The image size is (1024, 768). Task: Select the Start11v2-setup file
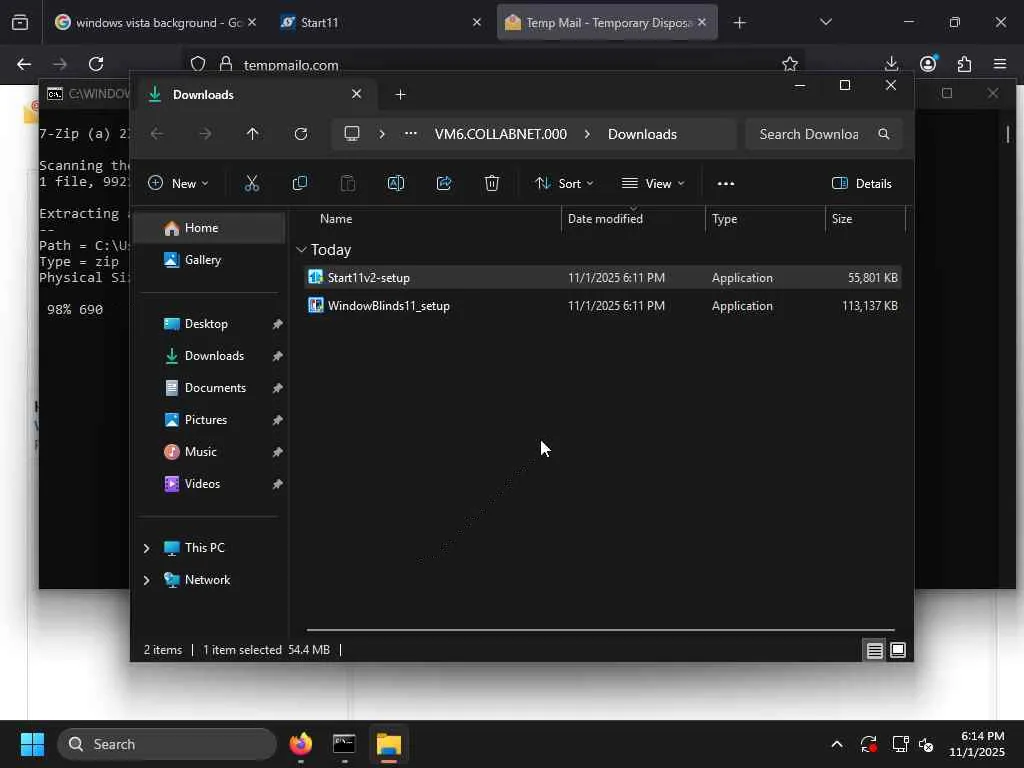click(x=603, y=278)
